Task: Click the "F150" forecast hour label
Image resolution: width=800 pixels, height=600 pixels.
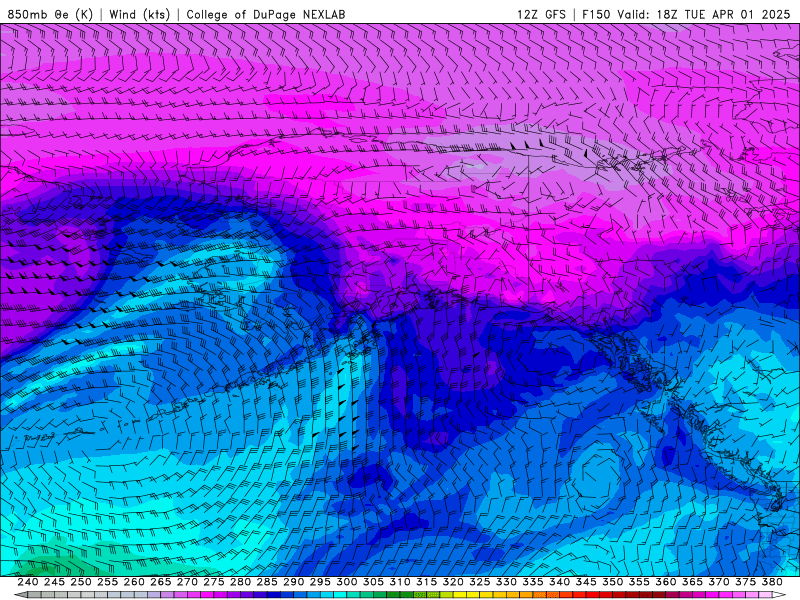Action: pos(596,14)
